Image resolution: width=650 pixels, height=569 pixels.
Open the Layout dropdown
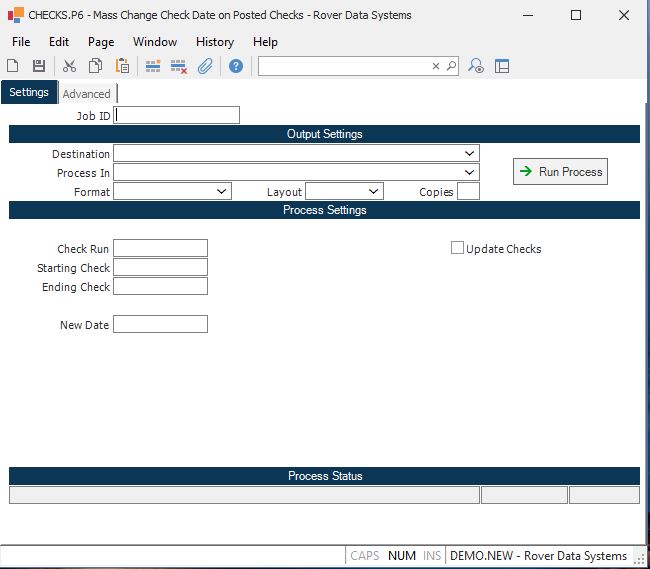tap(373, 191)
